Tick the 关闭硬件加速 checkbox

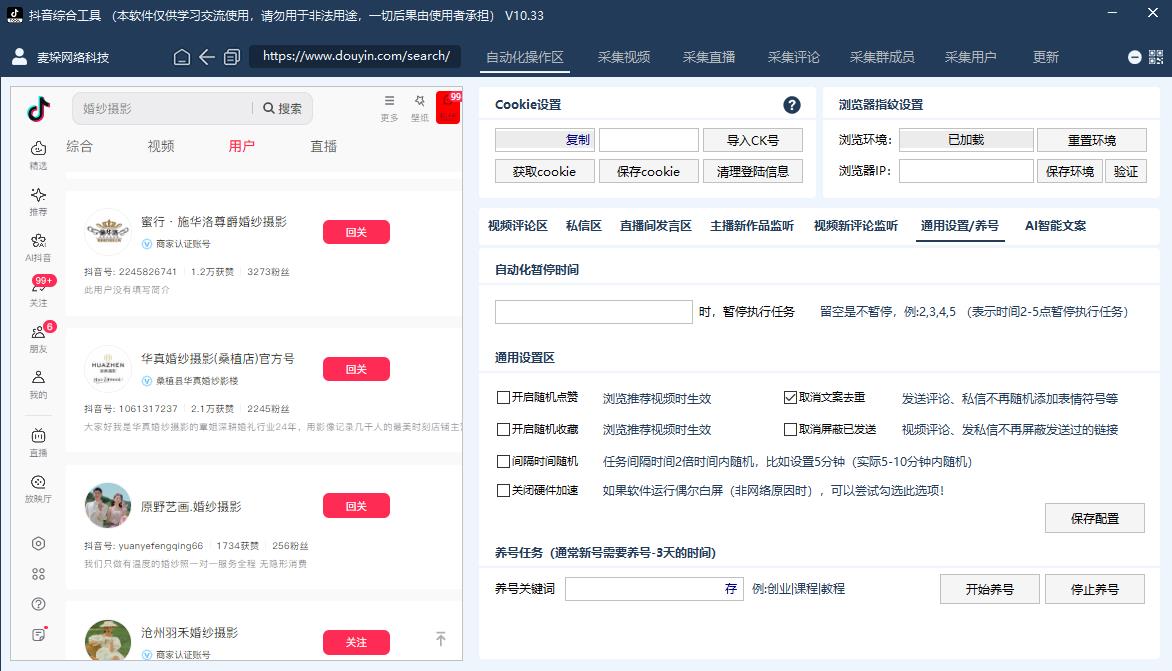504,491
